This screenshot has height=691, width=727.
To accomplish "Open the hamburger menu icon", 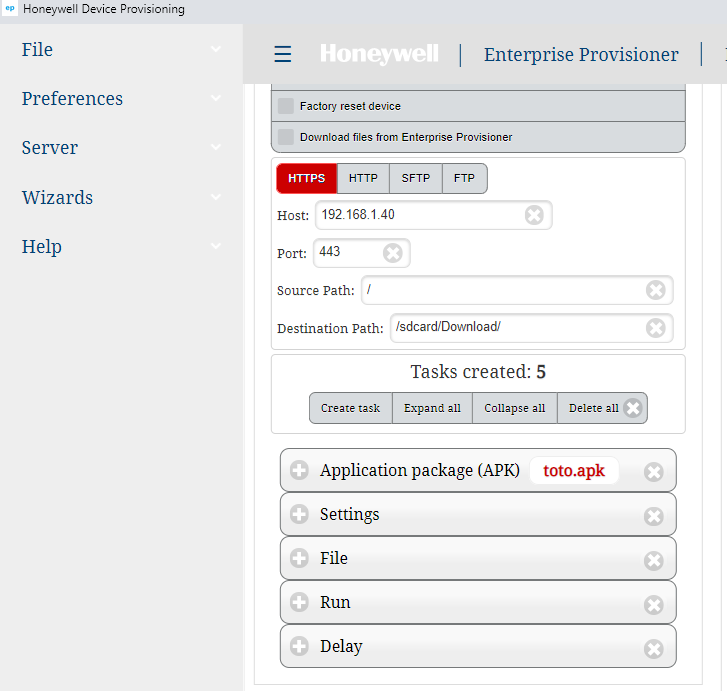I will point(282,54).
